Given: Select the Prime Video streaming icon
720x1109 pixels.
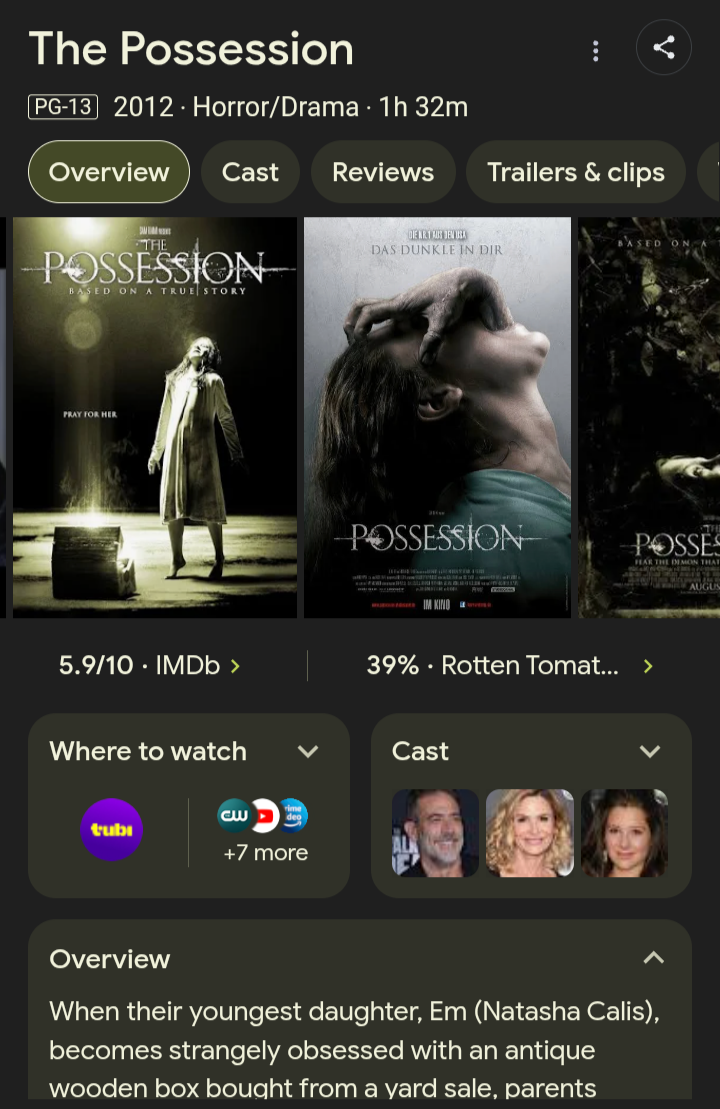Looking at the screenshot, I should (293, 815).
